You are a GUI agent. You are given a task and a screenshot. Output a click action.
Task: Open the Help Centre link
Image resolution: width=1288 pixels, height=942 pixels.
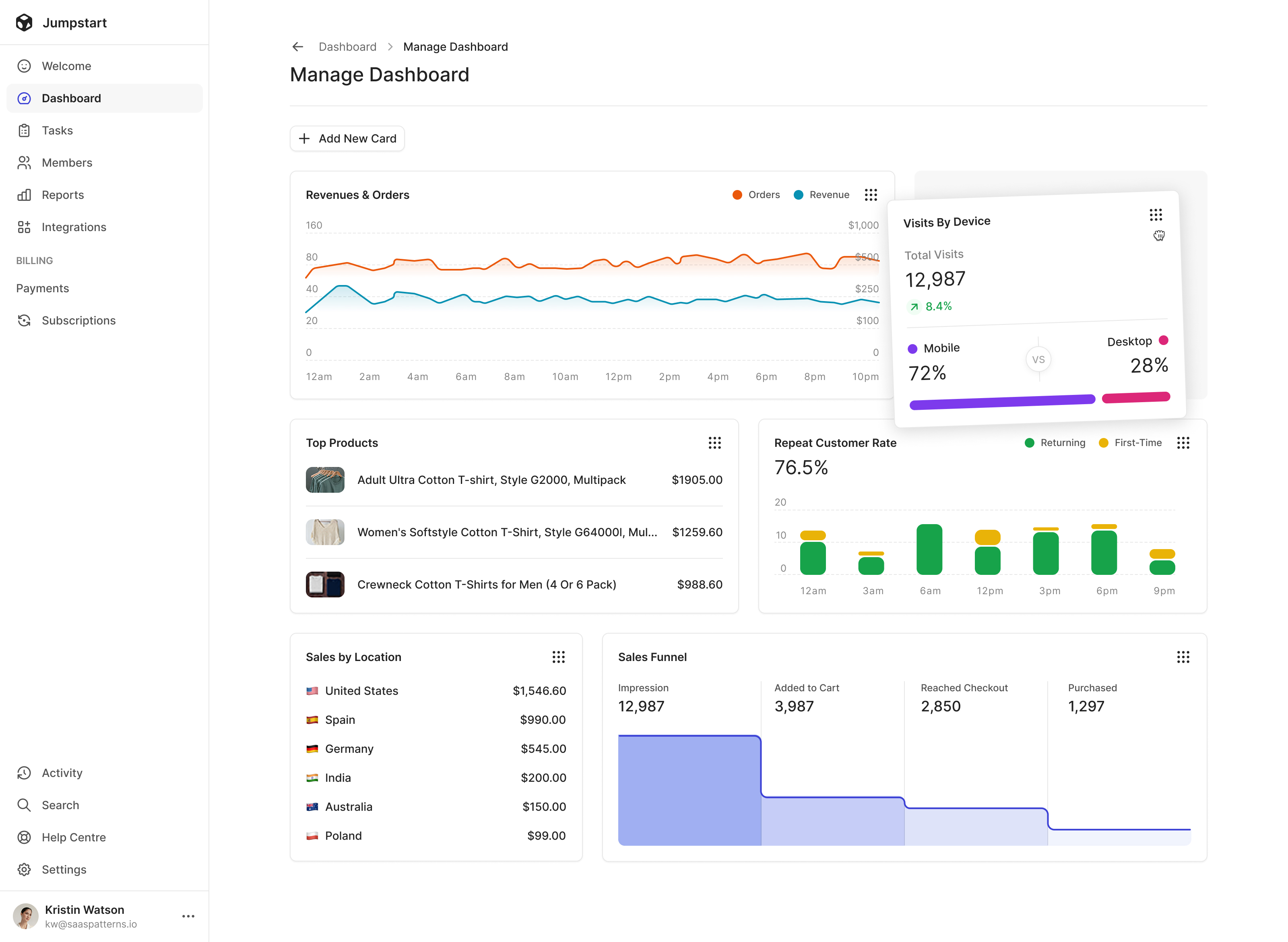coord(104,837)
